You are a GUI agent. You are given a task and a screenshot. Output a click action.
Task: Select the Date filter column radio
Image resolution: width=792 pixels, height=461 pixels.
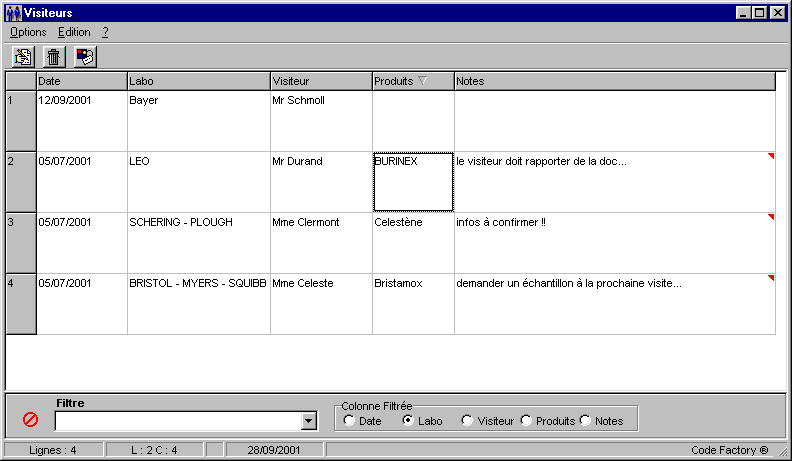tap(349, 421)
